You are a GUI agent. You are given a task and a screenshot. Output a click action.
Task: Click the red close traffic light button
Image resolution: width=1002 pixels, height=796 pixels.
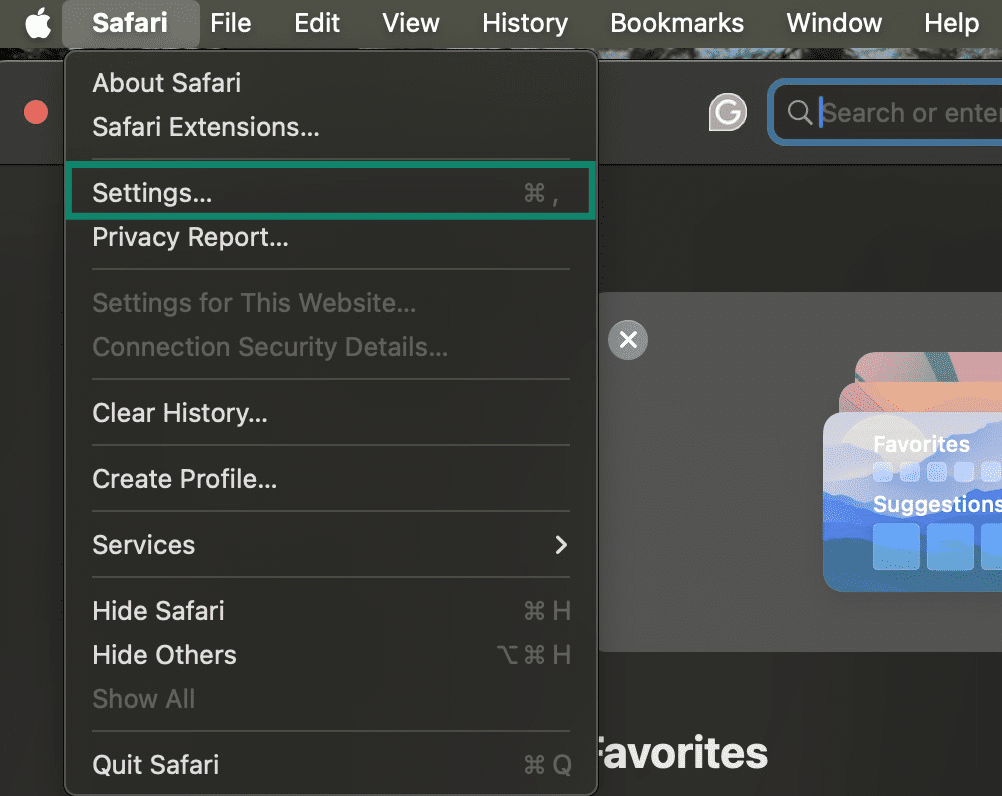click(35, 112)
